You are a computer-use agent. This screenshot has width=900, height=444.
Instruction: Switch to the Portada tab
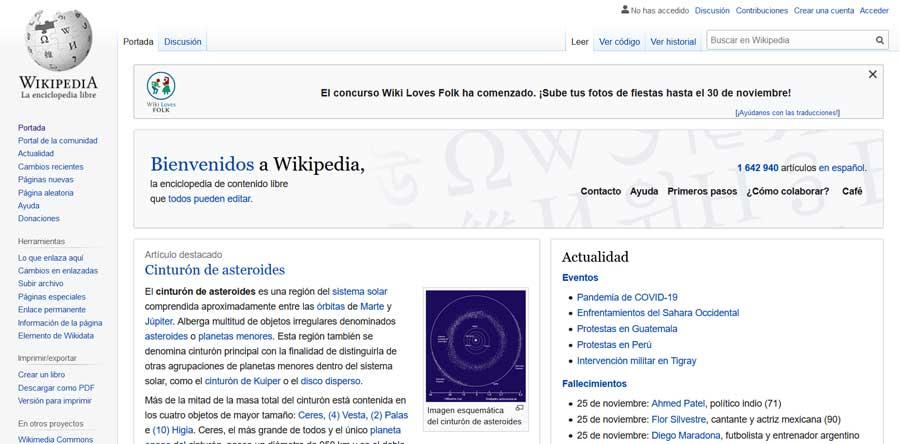point(138,42)
